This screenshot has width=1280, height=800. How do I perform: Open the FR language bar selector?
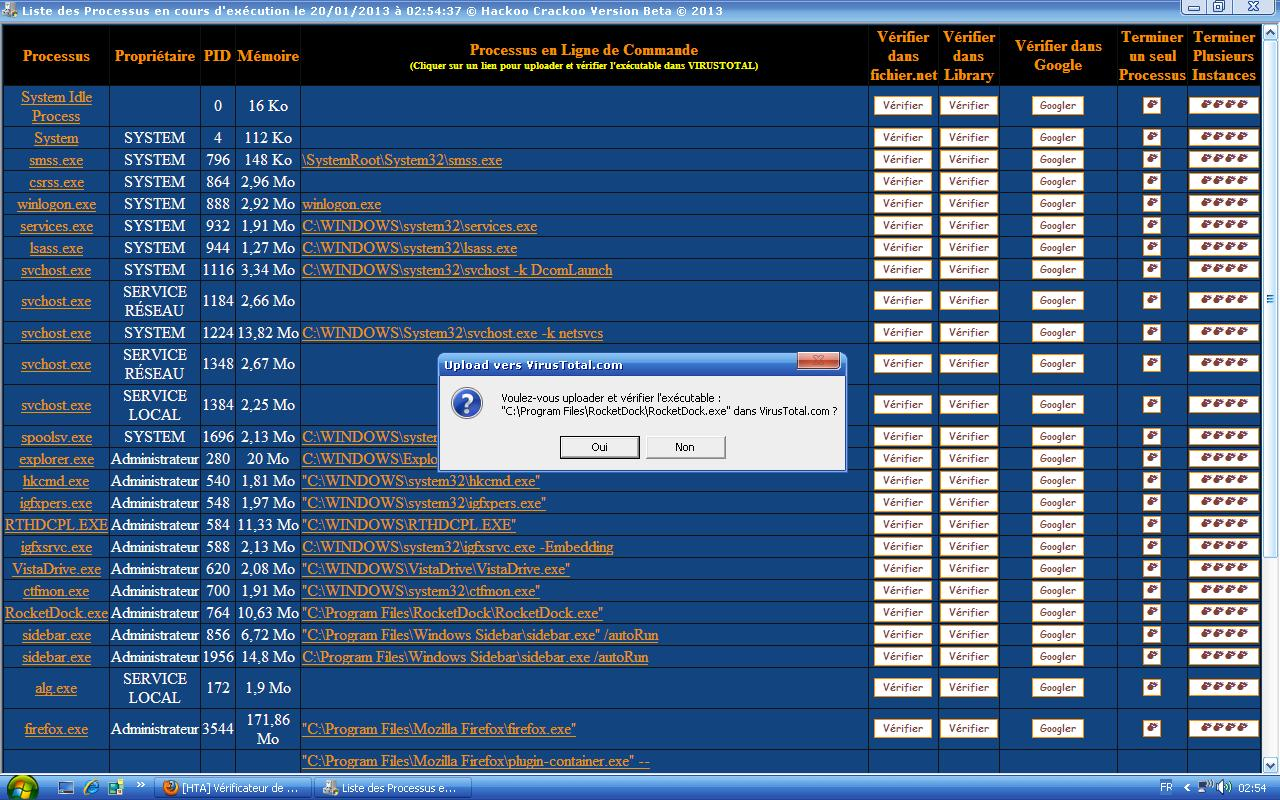[1166, 787]
